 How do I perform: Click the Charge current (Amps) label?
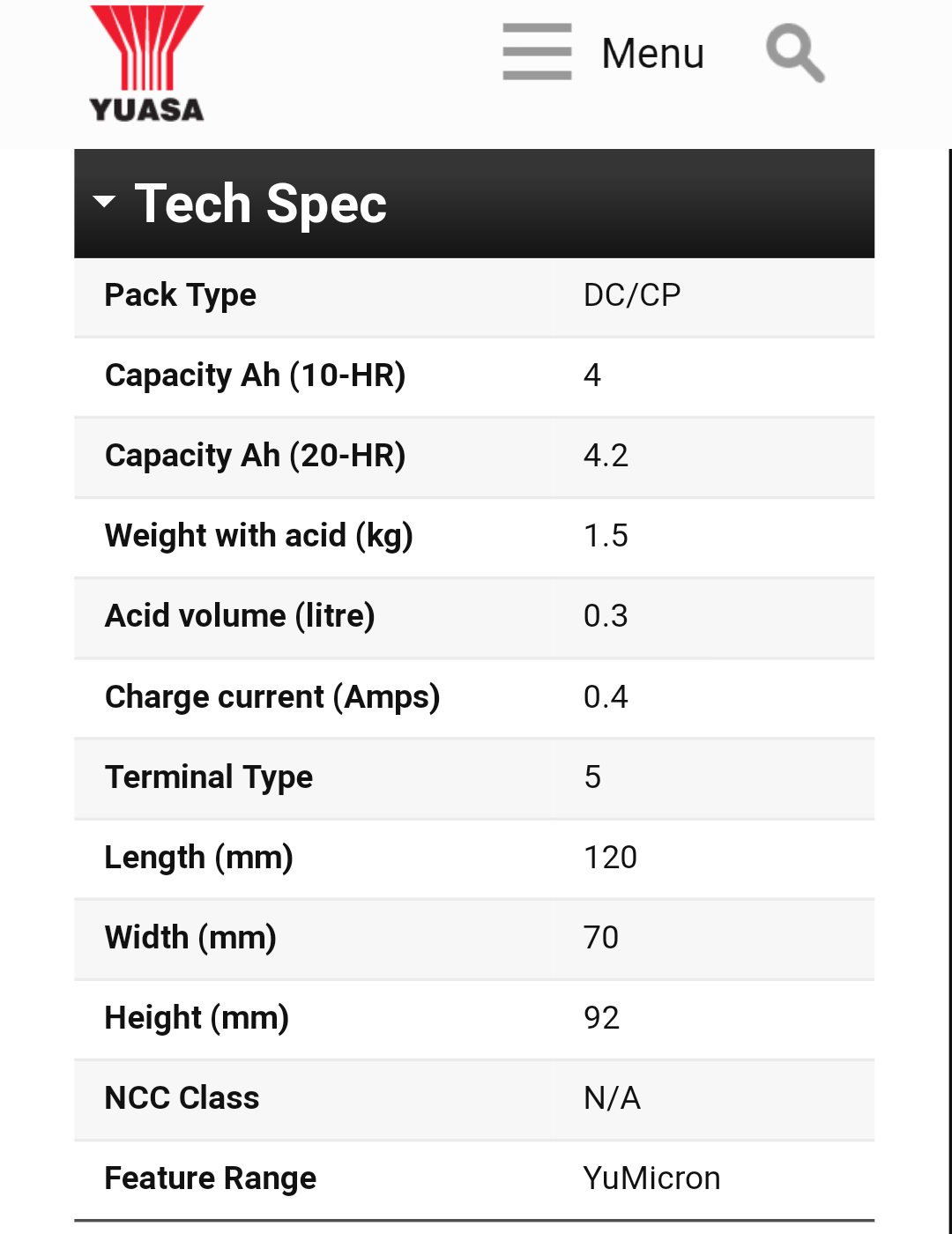(272, 697)
